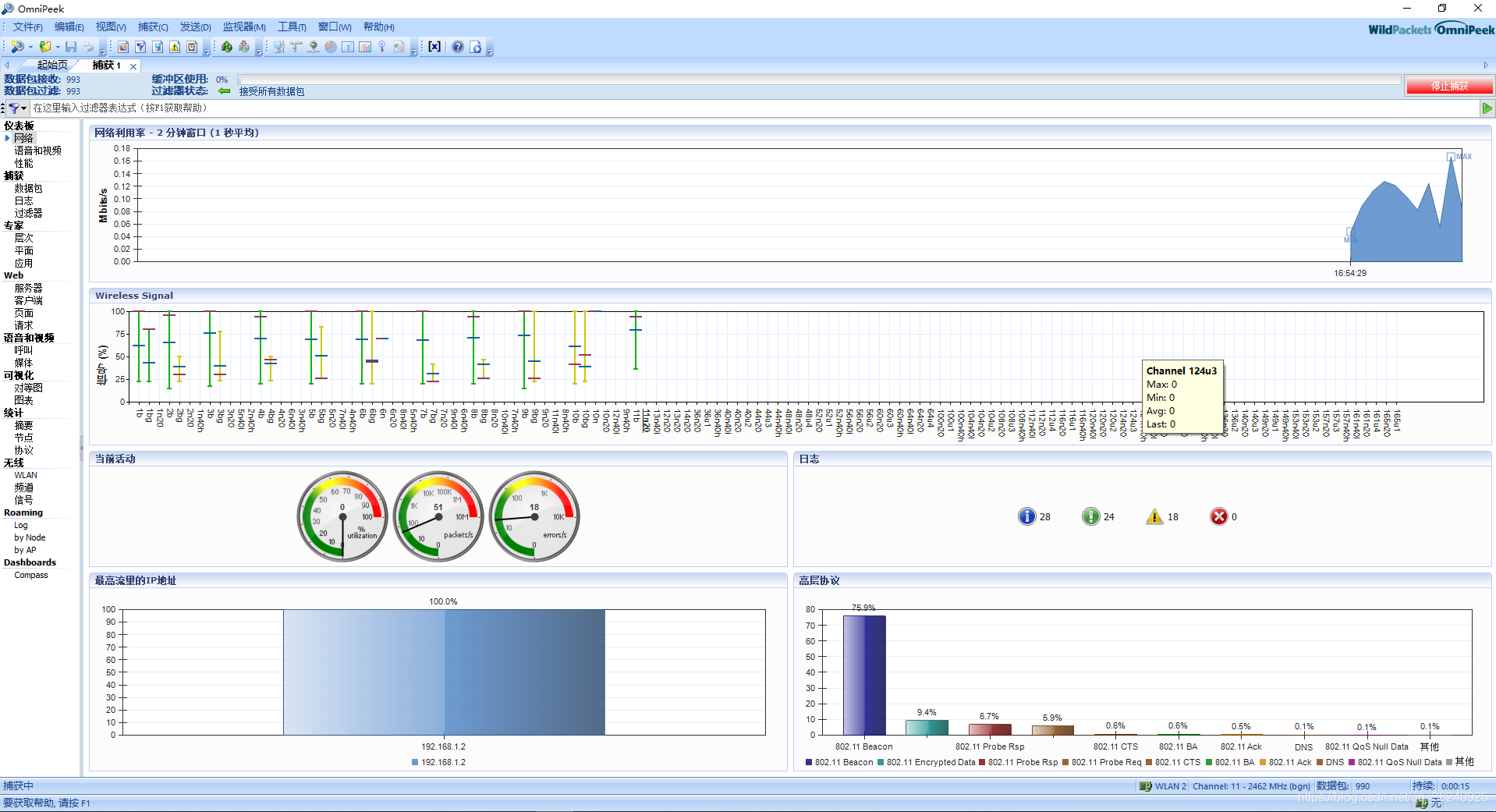Click the green up-arrow toolbar icon
Screen dimensions: 1496x812
227,47
